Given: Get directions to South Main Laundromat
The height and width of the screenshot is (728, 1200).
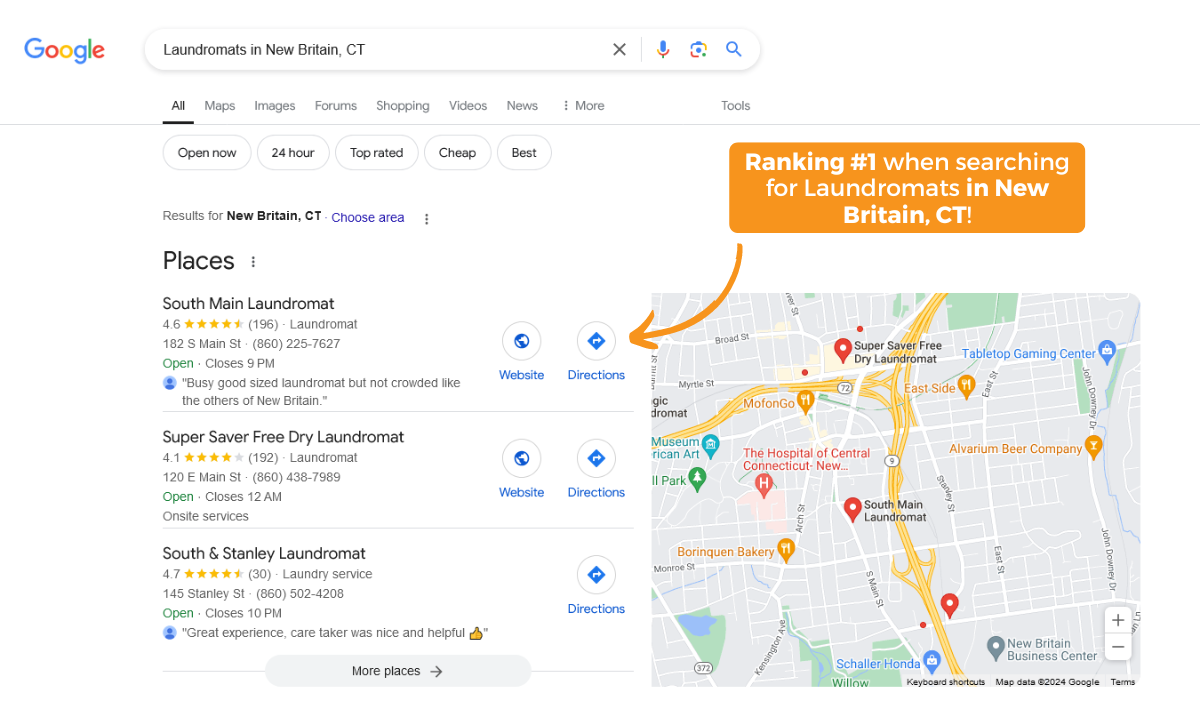Looking at the screenshot, I should pyautogui.click(x=596, y=341).
